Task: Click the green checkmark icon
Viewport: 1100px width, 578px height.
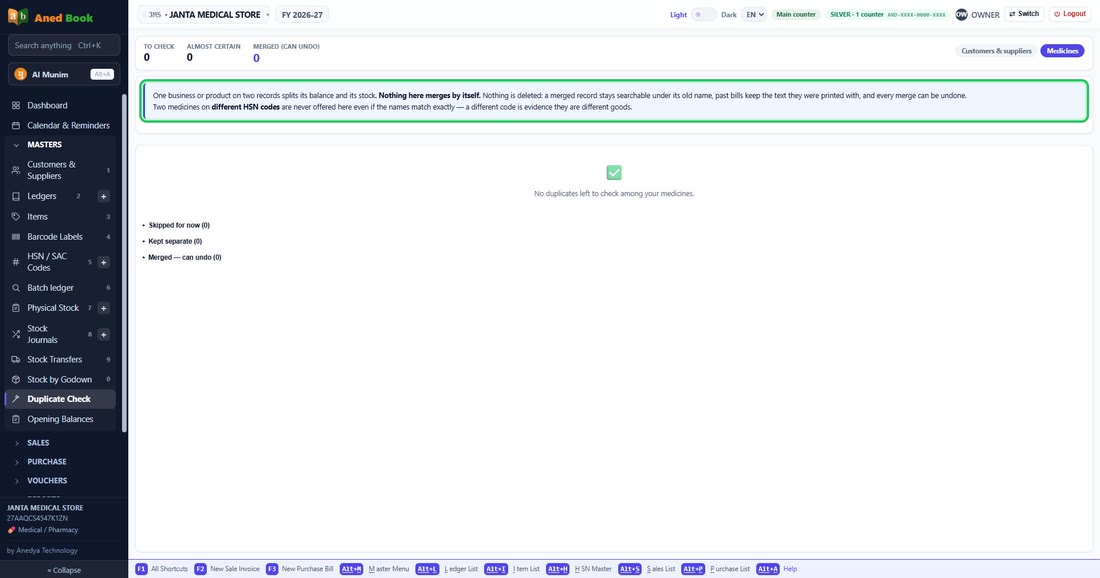Action: tap(614, 173)
